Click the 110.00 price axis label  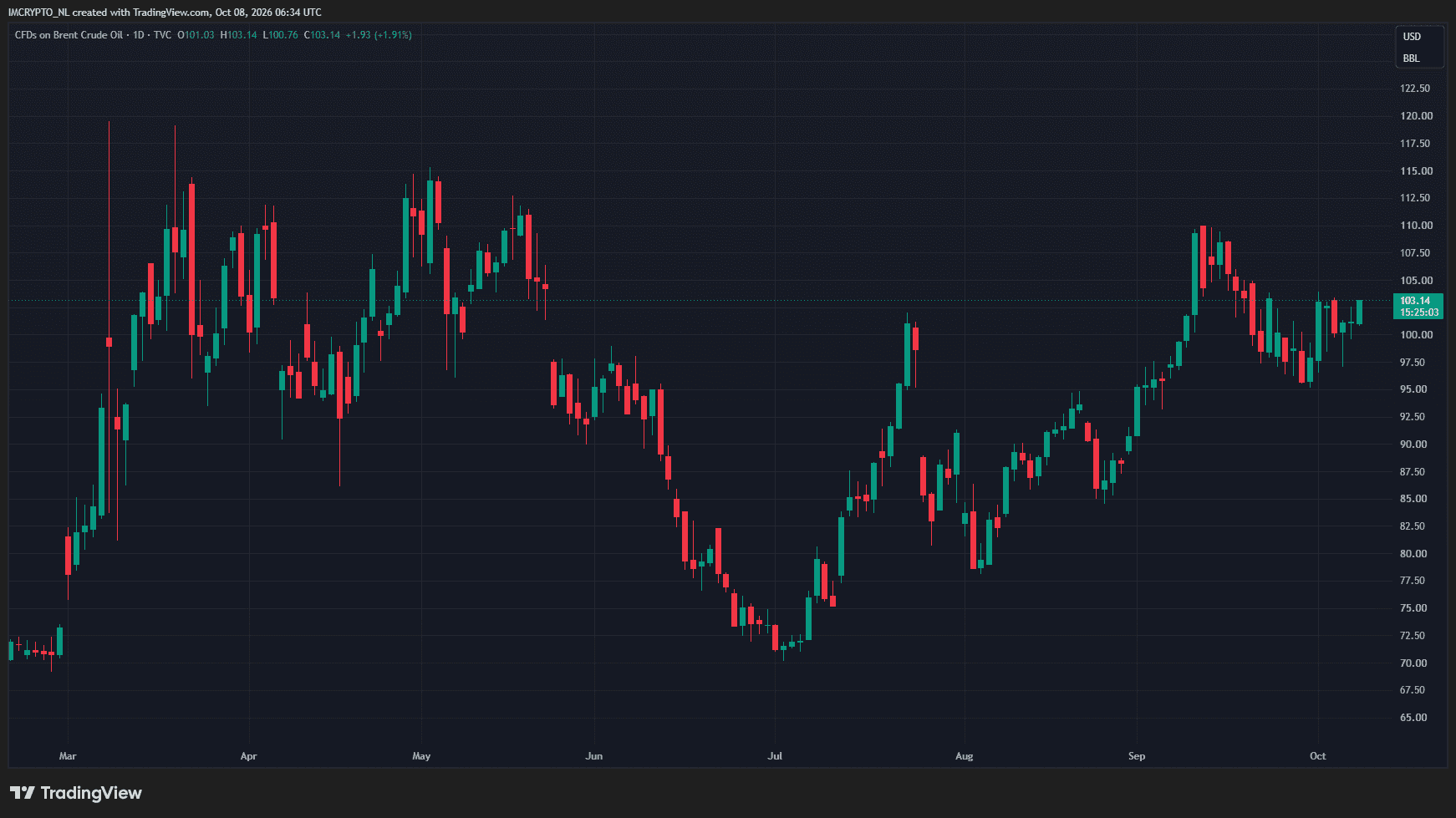pyautogui.click(x=1416, y=226)
